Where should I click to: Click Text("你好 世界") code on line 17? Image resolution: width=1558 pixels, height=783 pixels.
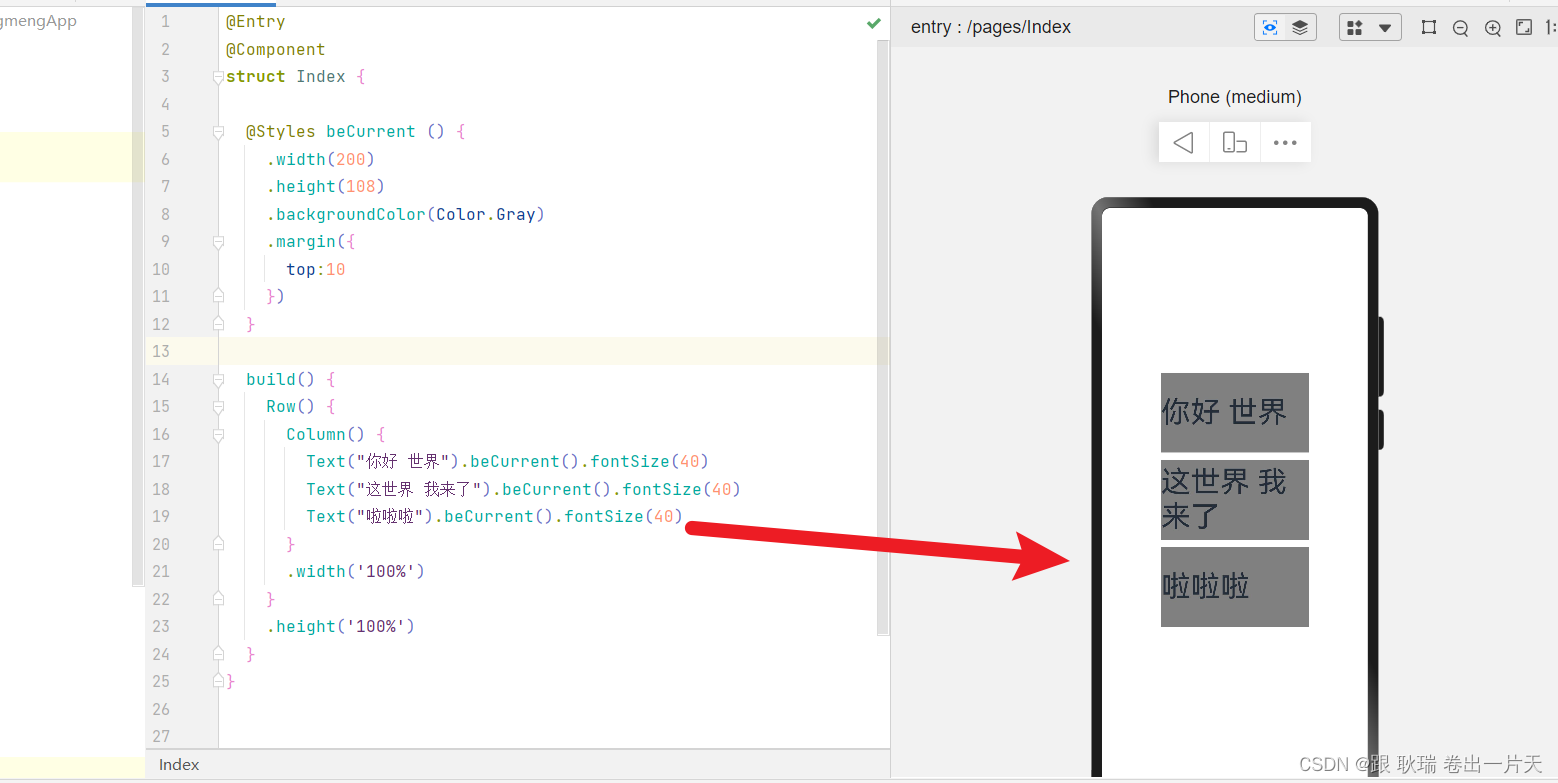click(382, 462)
